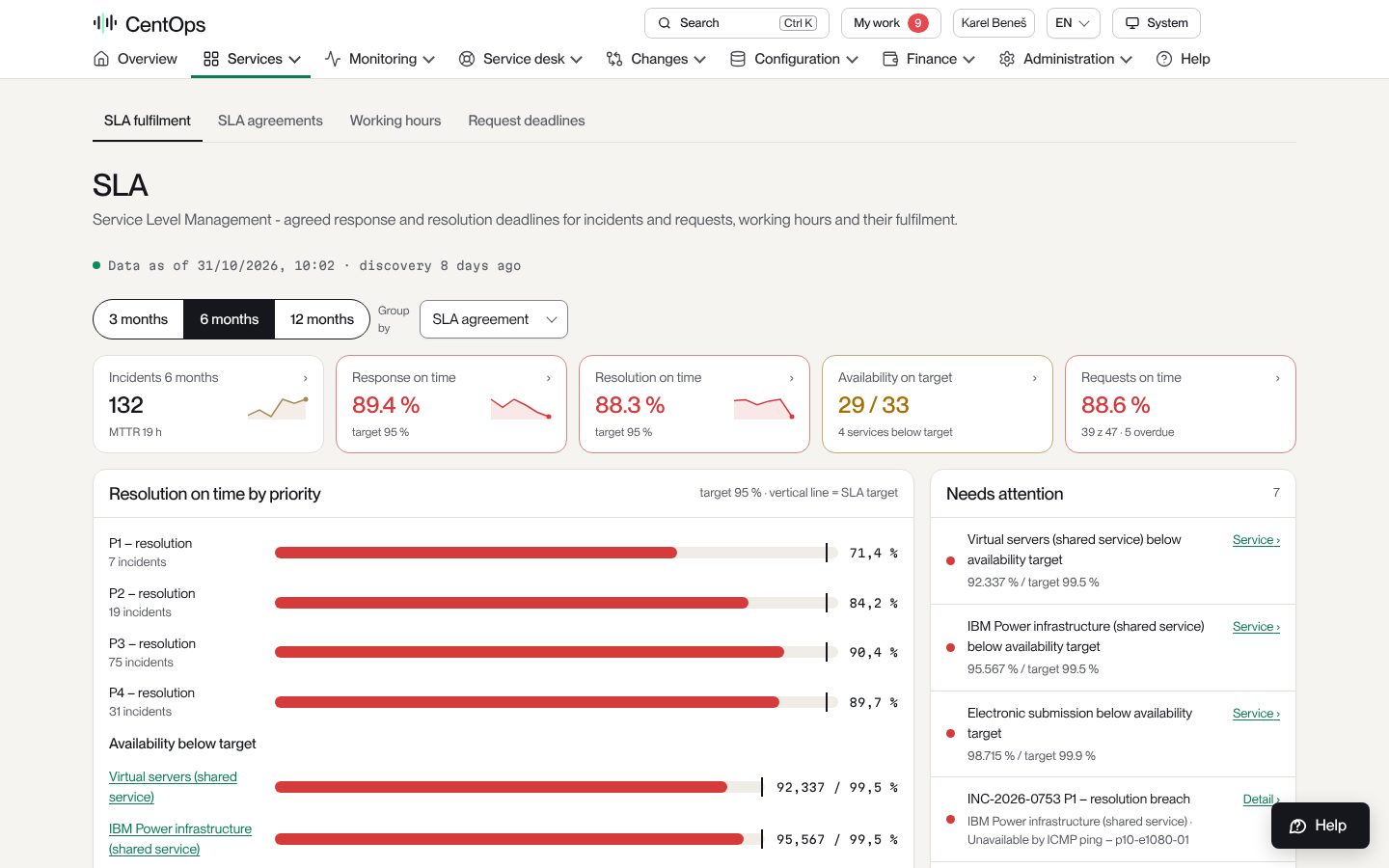Click the Resolution on time 88.3 % value
Viewport: 1389px width, 868px height.
pos(630,405)
